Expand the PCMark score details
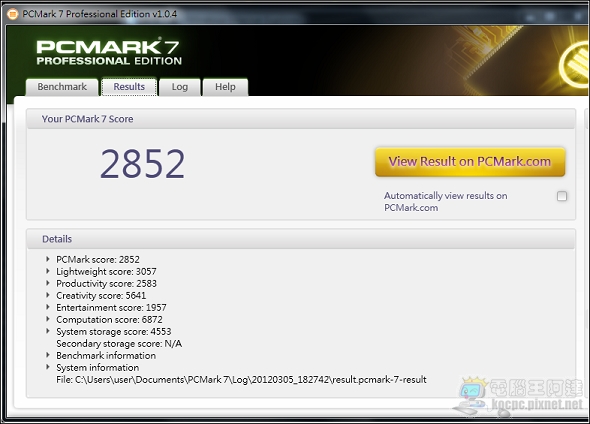Screen dimensions: 590x424 (48, 259)
